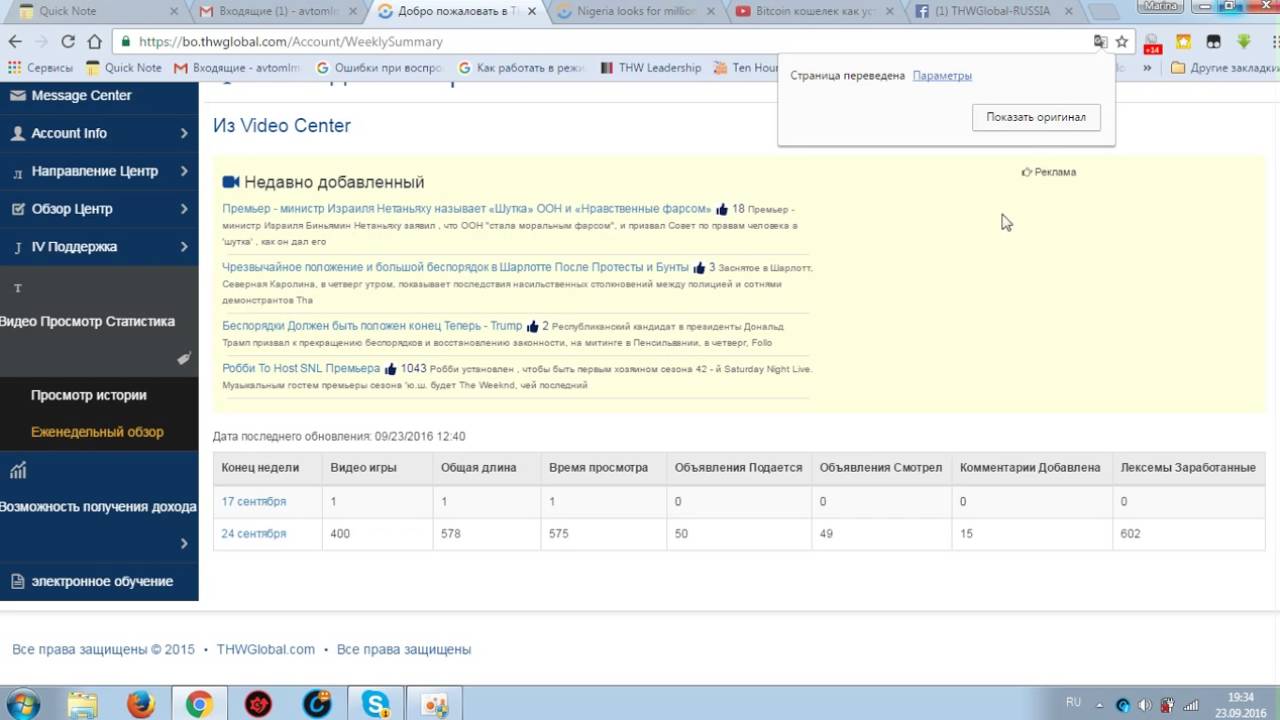
Task: Click the green download arrow extension icon
Action: point(1244,42)
